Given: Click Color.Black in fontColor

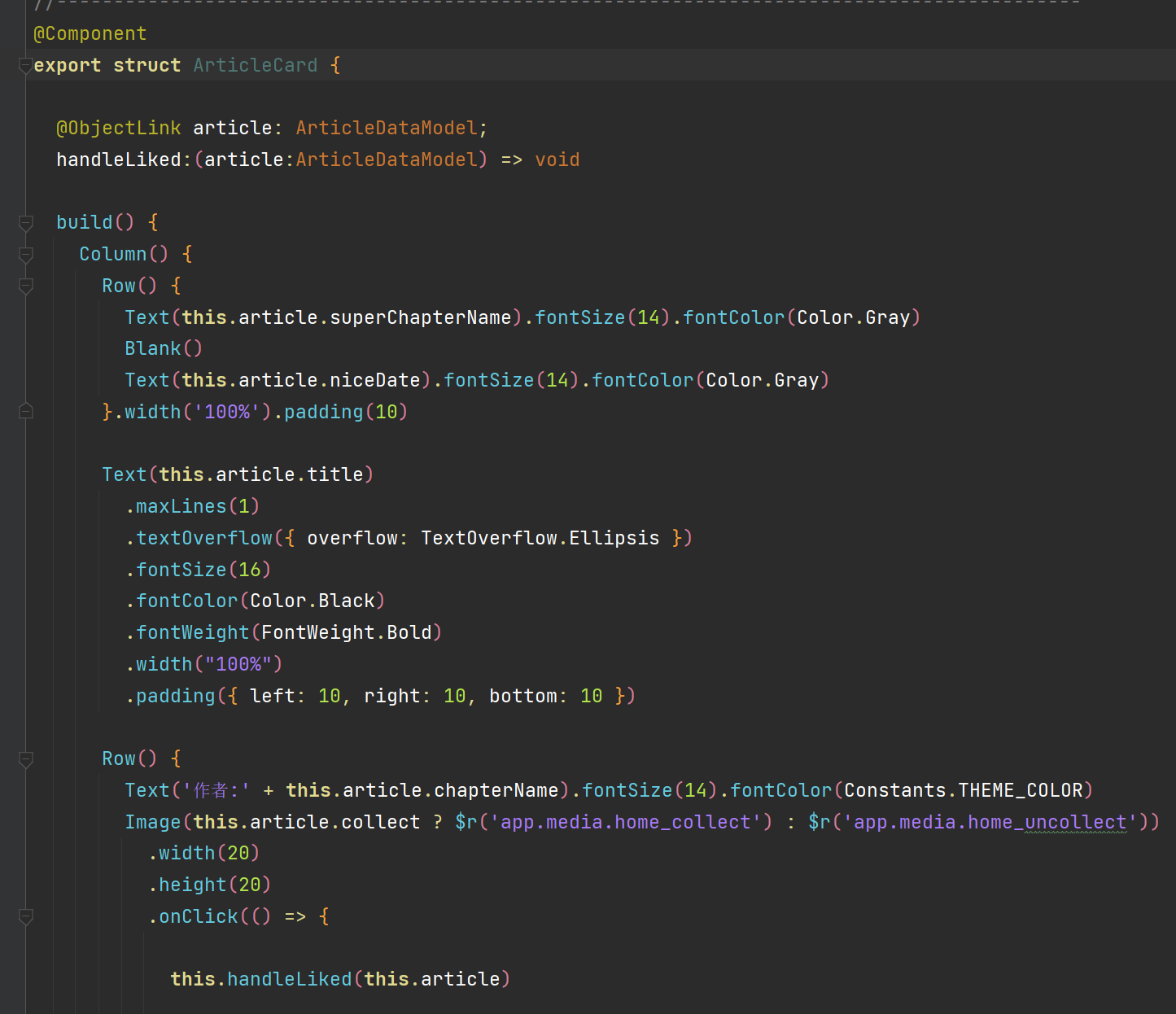Looking at the screenshot, I should coord(313,601).
